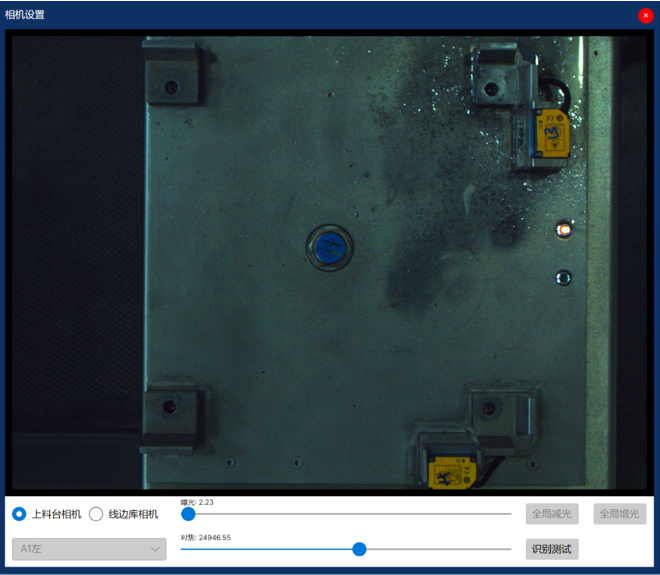Close the 相机设置 window with red X
The width and height of the screenshot is (660, 575).
[645, 15]
